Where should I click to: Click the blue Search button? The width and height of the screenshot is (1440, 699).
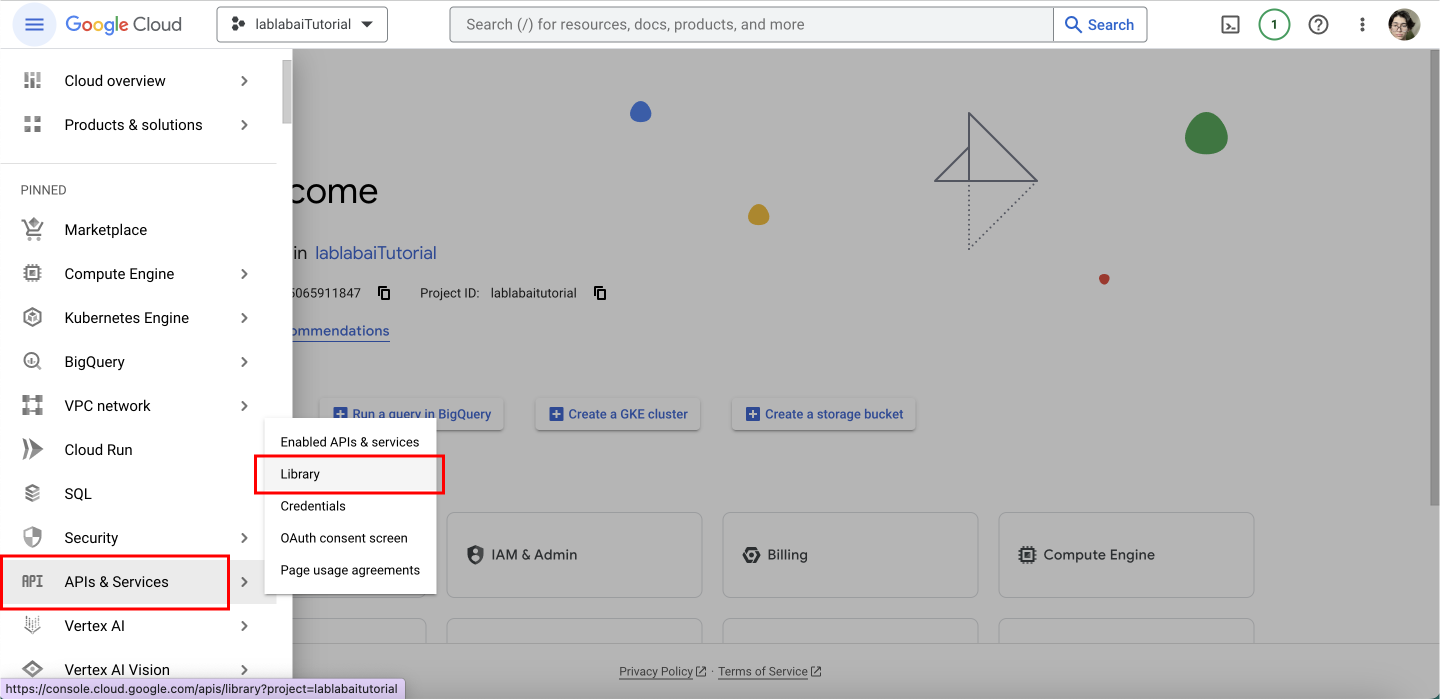(x=1100, y=24)
